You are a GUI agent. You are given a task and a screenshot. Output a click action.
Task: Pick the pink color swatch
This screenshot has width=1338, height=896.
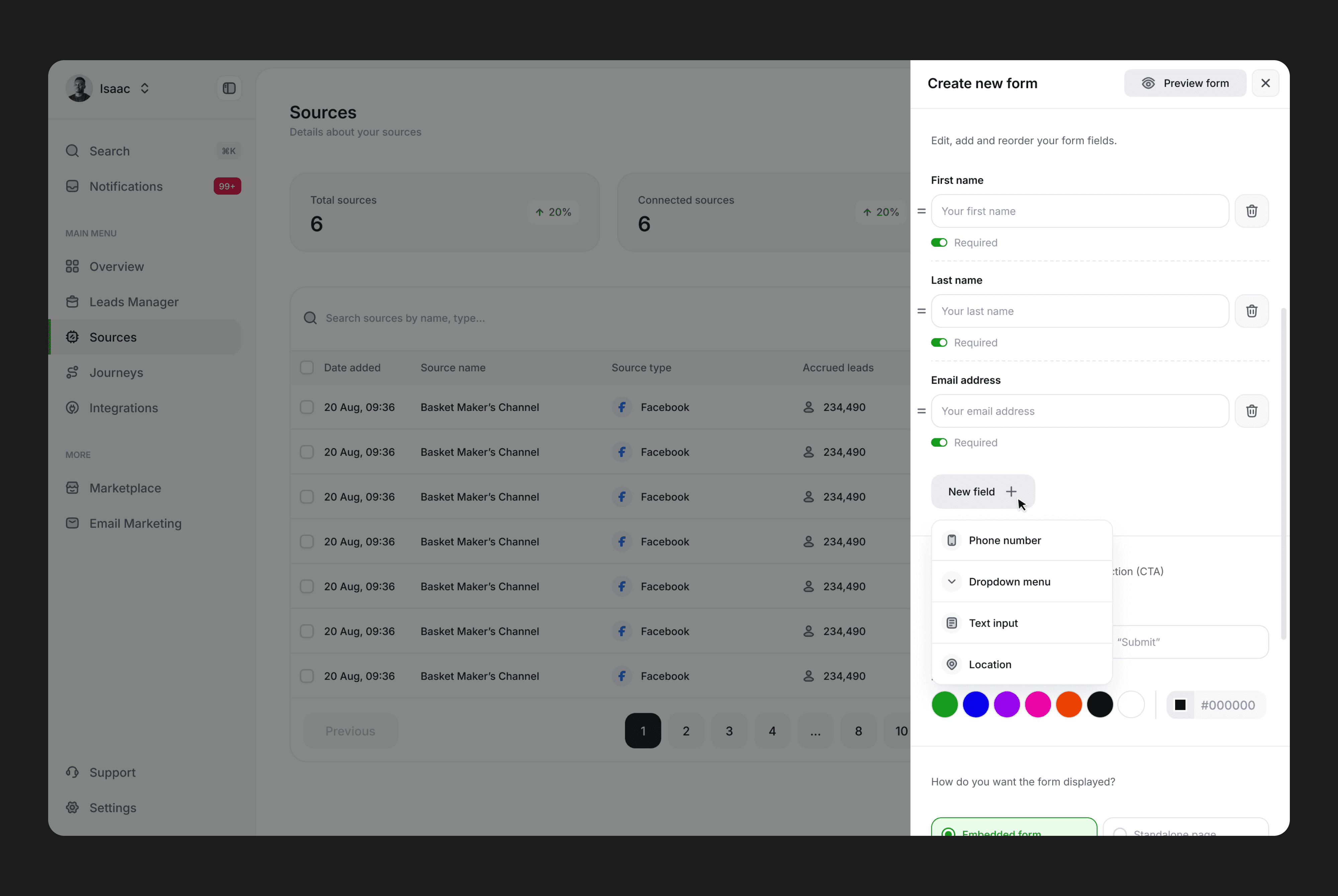click(x=1038, y=704)
